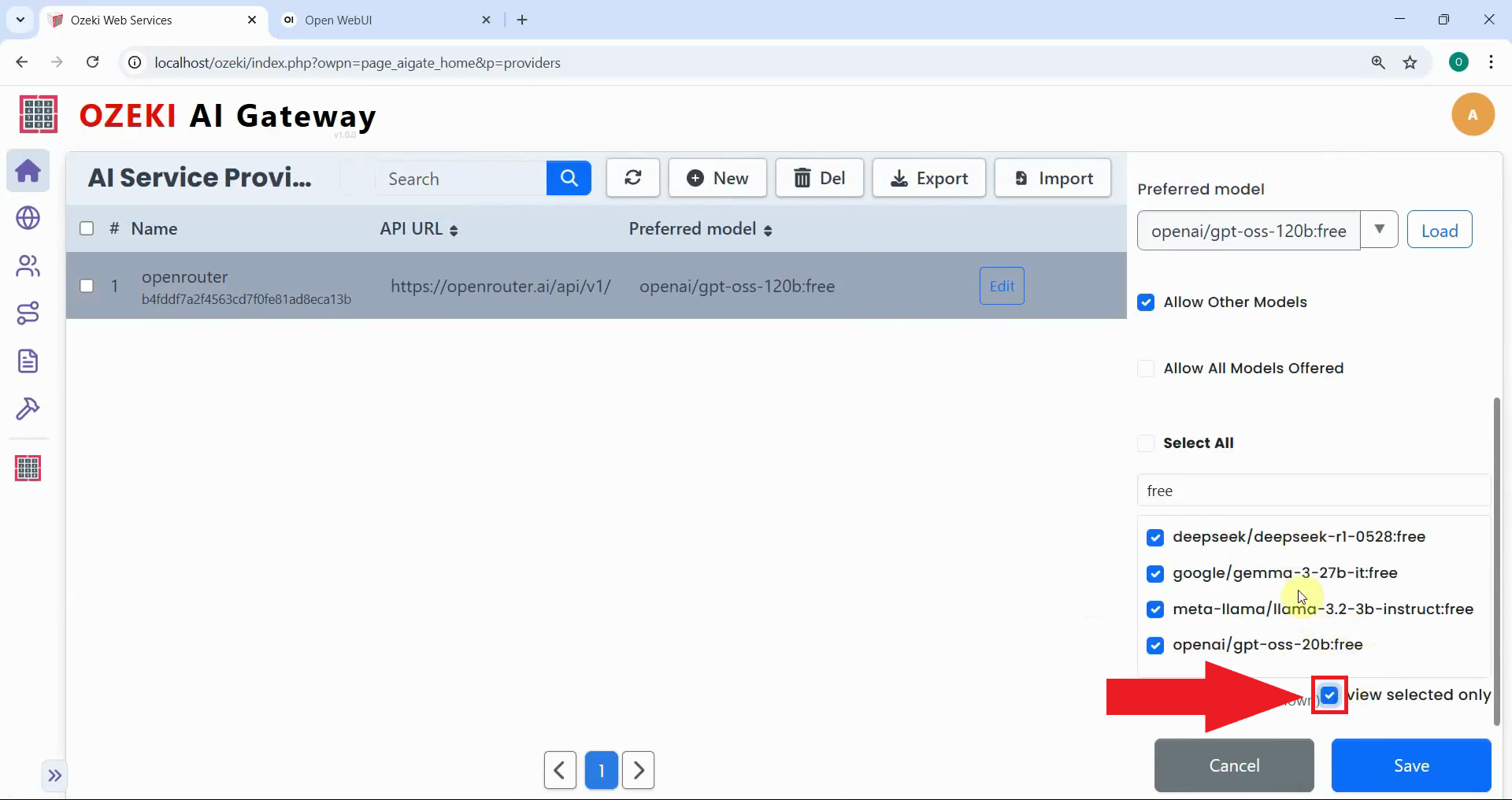The image size is (1512, 800).
Task: Toggle view selected only checkbox
Action: [x=1329, y=695]
